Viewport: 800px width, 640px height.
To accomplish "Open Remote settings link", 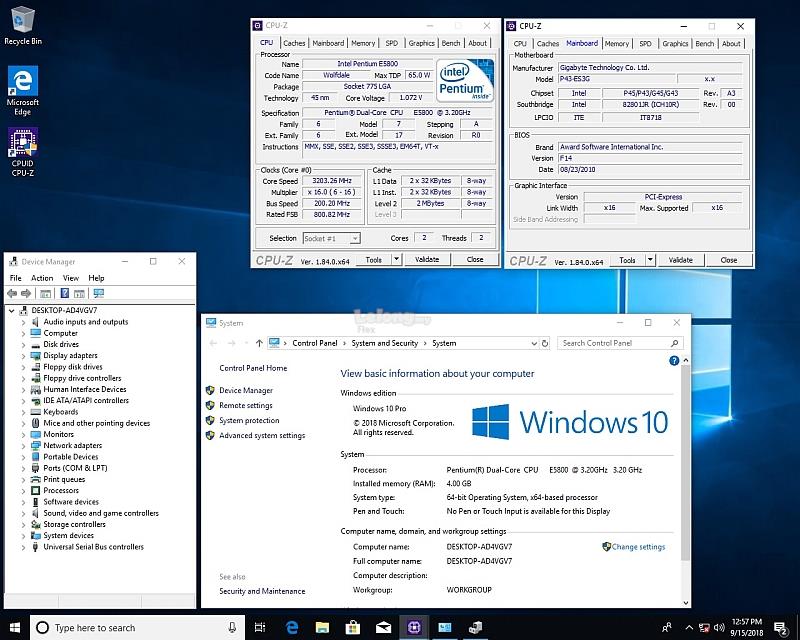I will 246,405.
